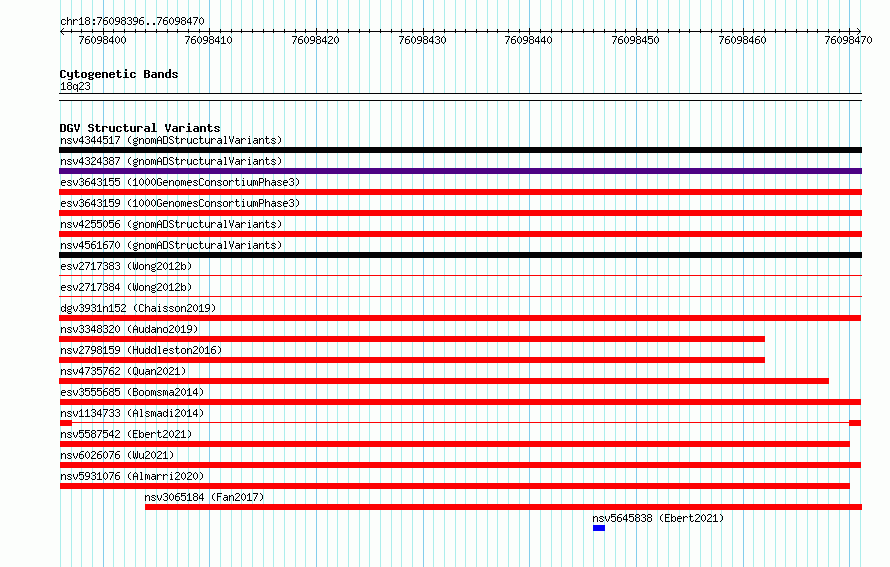Click the Cytogenetic Bands track title
890x567 pixels.
(x=119, y=74)
